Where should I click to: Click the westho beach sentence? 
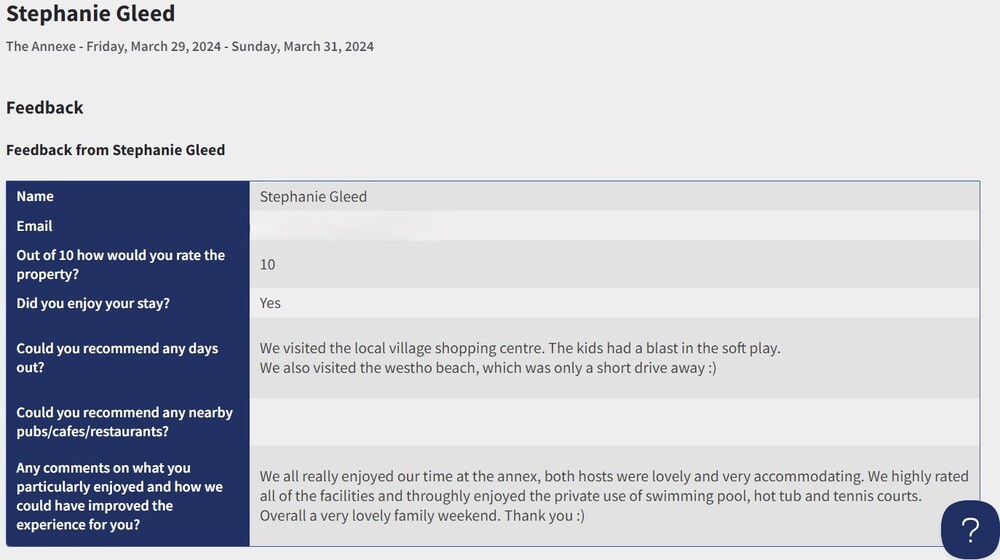[488, 367]
